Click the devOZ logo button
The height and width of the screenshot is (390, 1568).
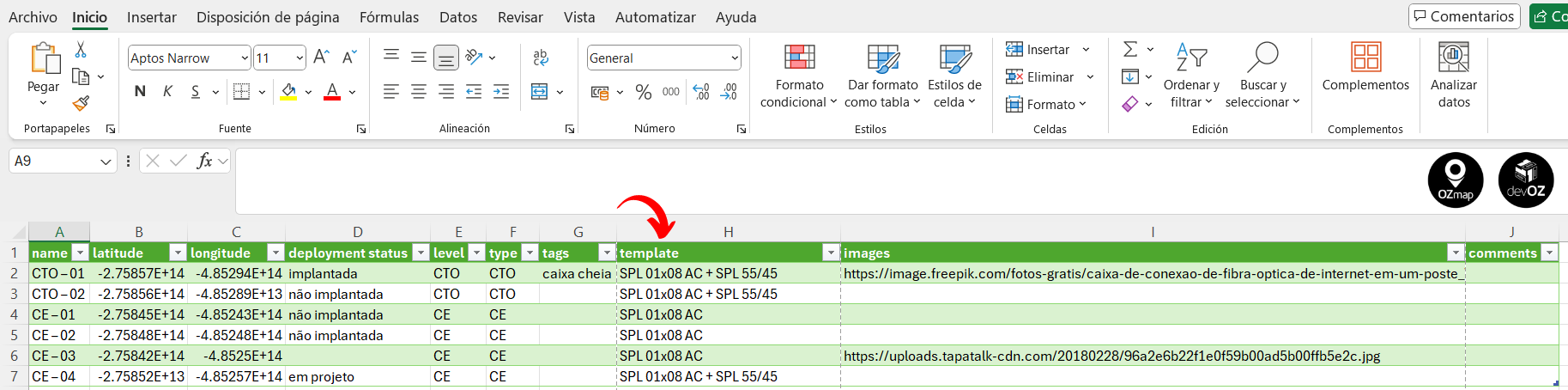pos(1526,180)
